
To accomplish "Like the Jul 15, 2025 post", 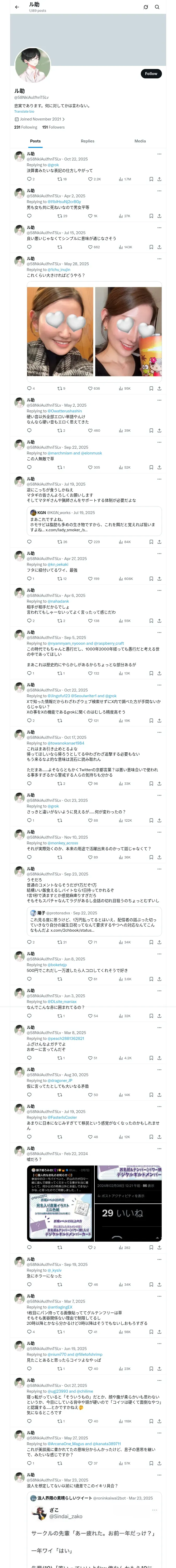I will click(x=90, y=247).
